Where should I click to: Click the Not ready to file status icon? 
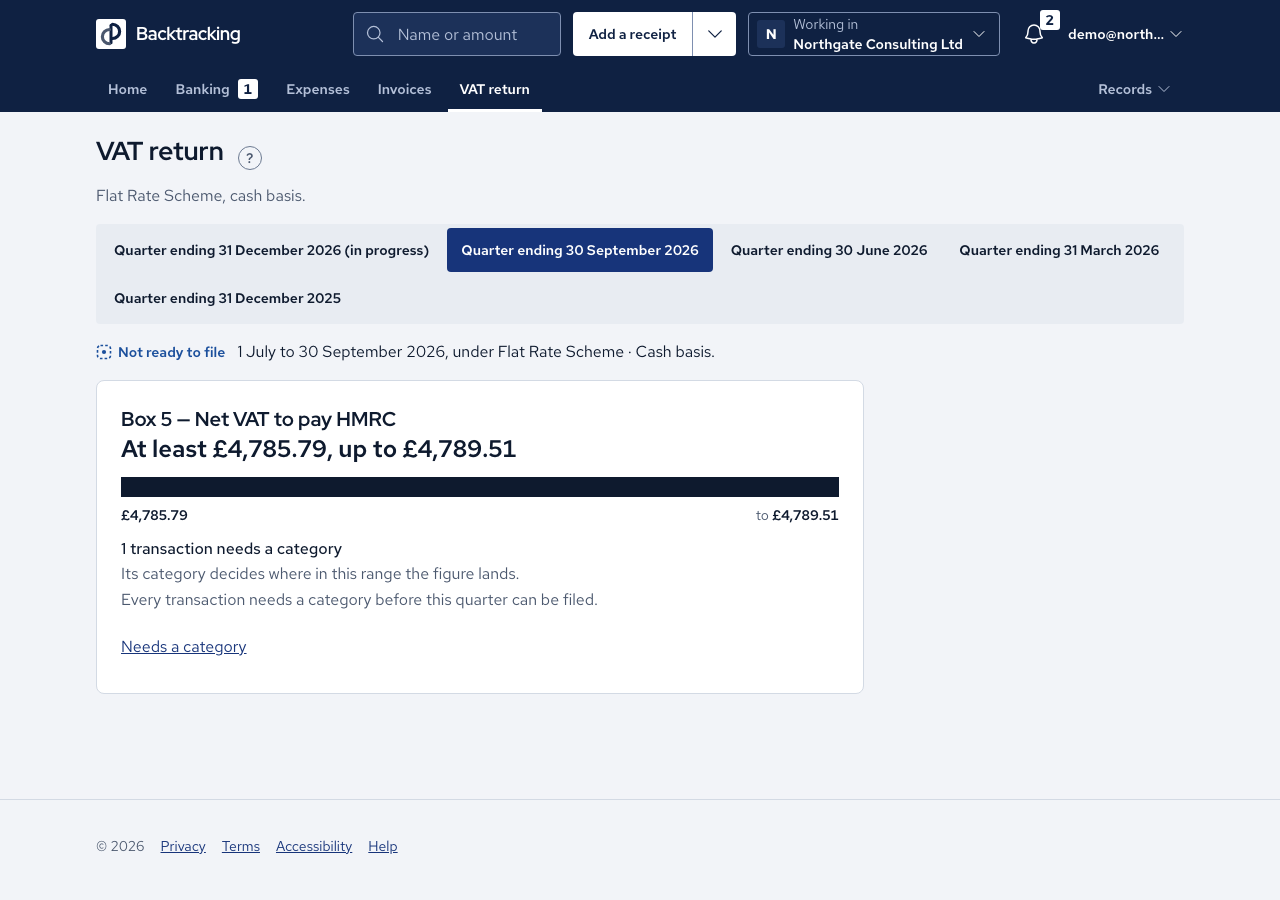[x=104, y=352]
